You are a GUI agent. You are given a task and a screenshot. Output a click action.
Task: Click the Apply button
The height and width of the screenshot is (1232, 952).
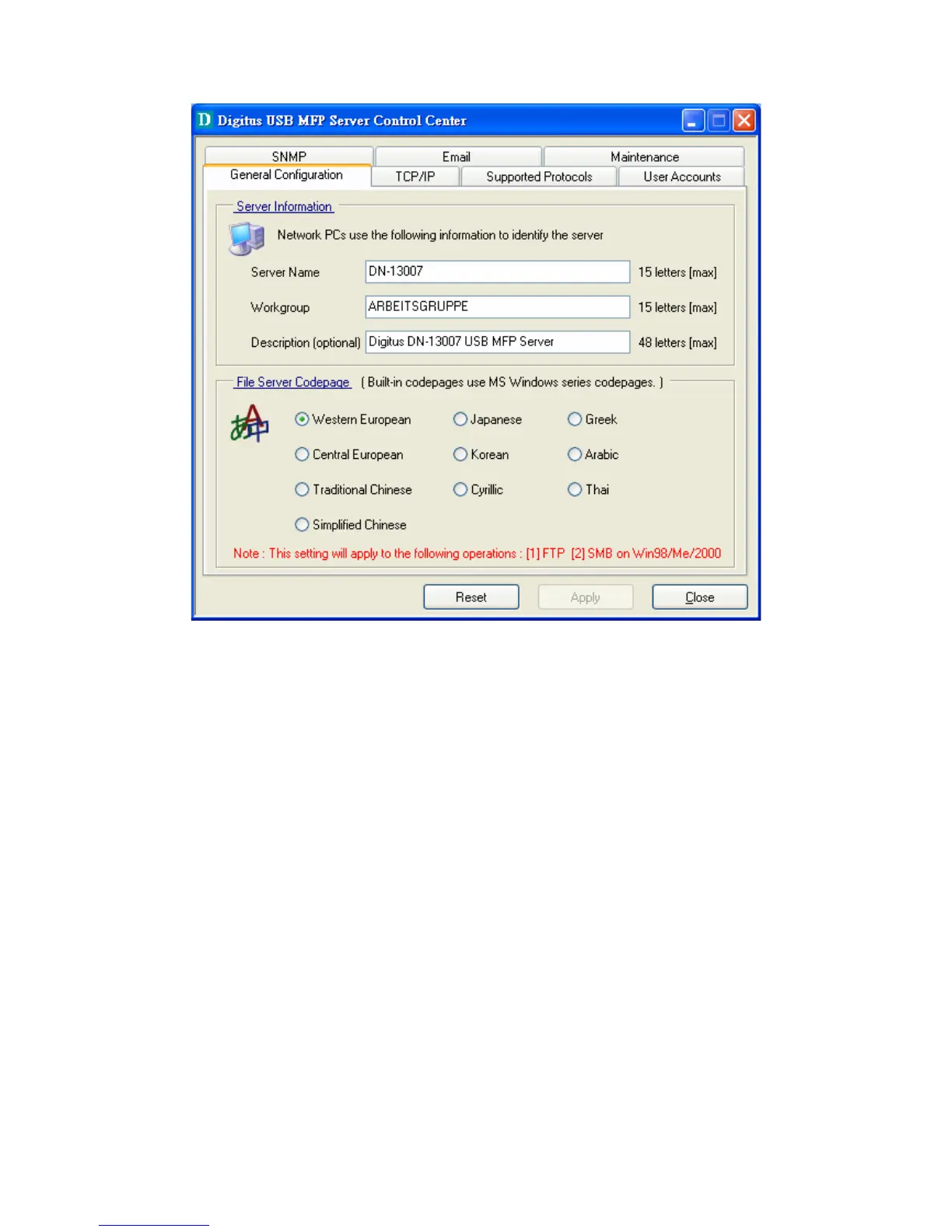point(586,597)
